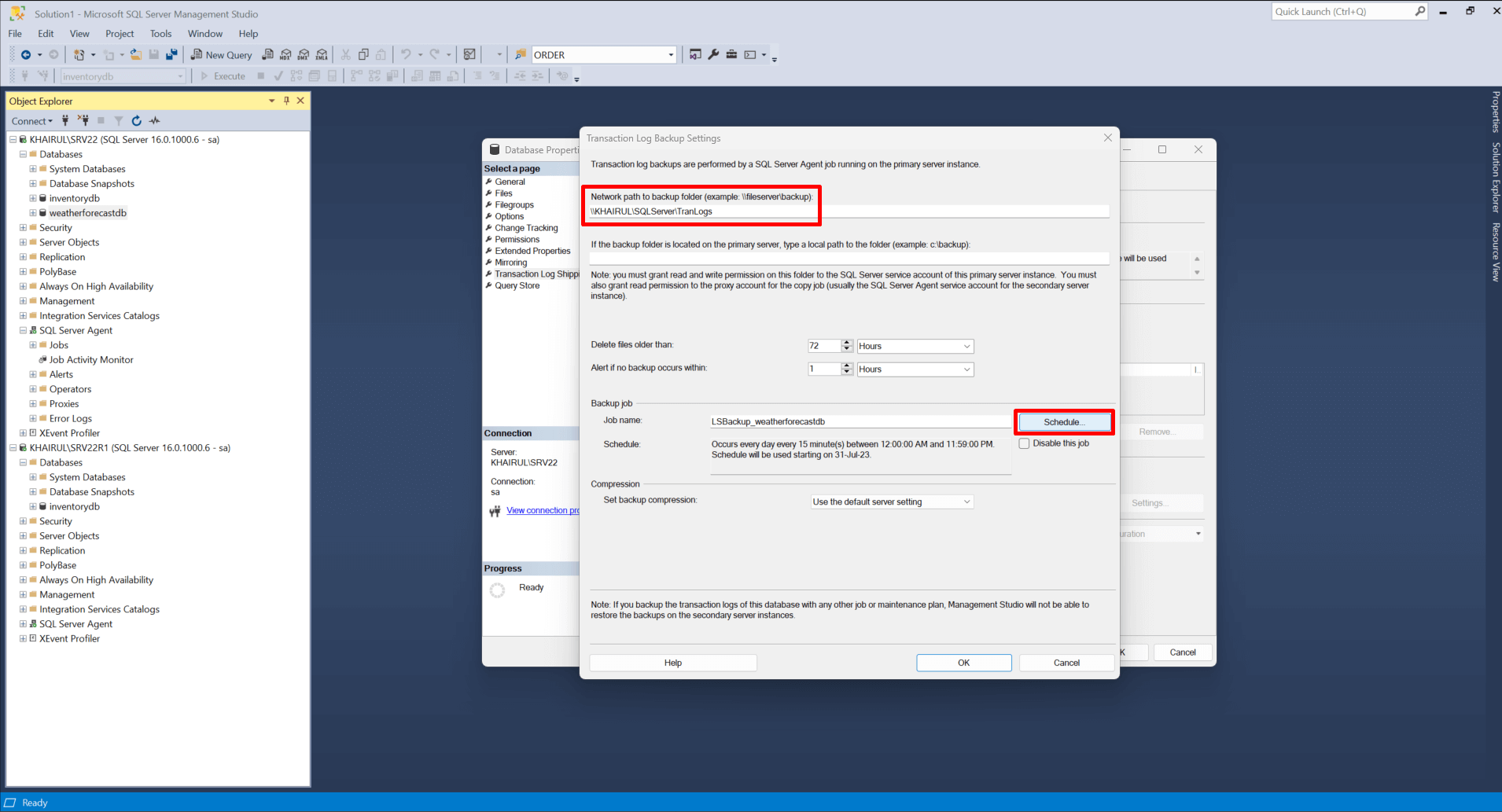Viewport: 1502px width, 812px height.
Task: Select the Cut icon on the standard toolbar
Action: point(346,54)
